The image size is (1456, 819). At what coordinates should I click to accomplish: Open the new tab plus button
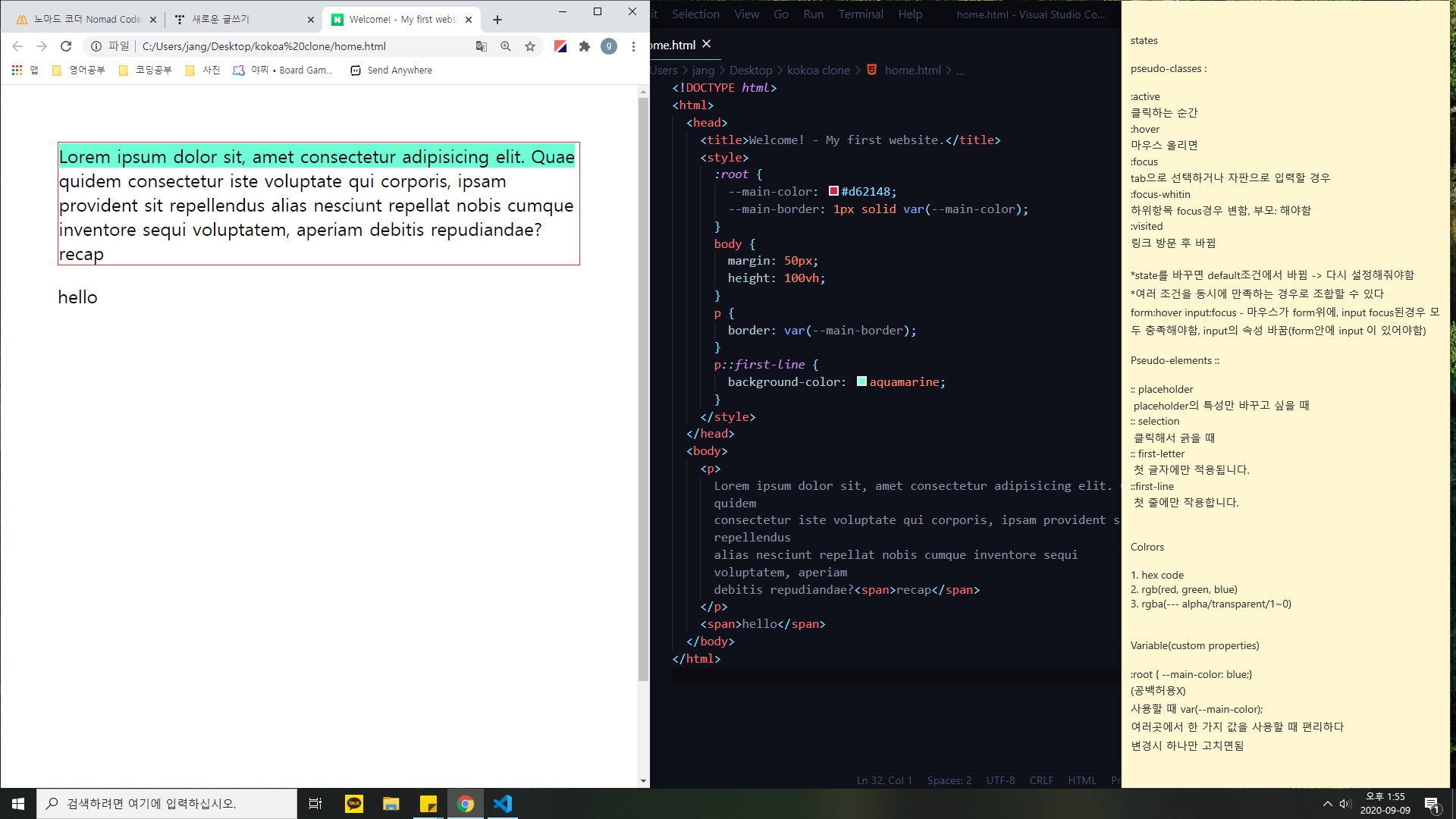497,20
